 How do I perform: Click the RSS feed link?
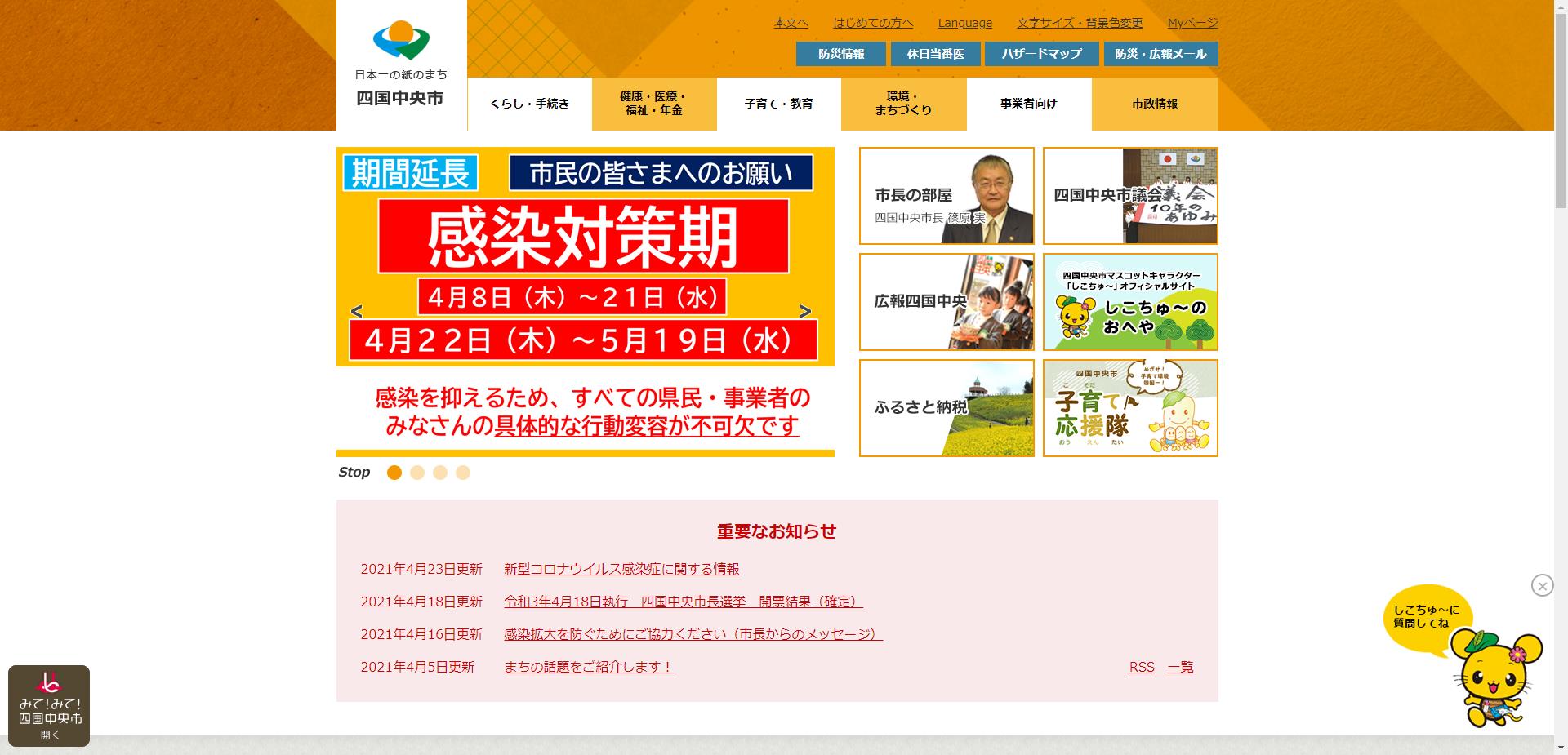tap(1142, 667)
